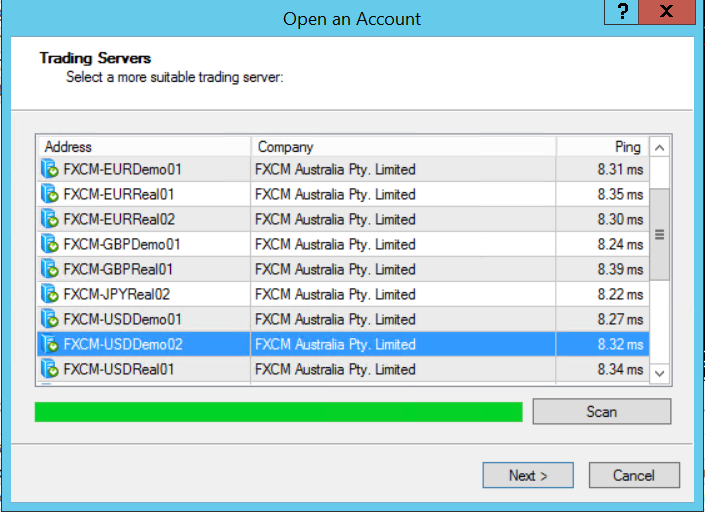
Task: Select the FXCM-EURReal02 server address
Action: pos(119,219)
